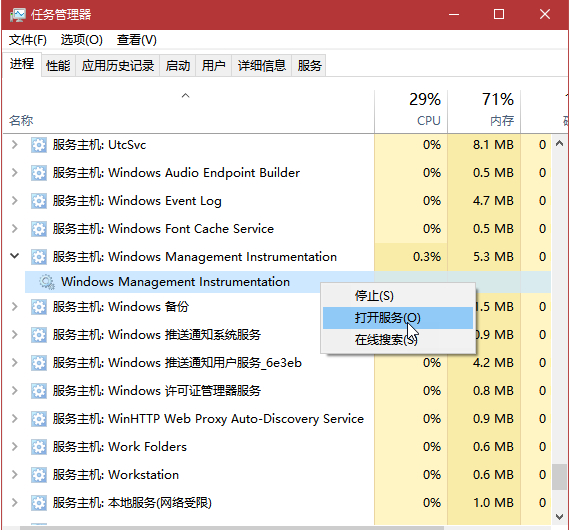The image size is (570, 530).
Task: Expand Windows 许可证管理器服务 group
Action: 15,390
